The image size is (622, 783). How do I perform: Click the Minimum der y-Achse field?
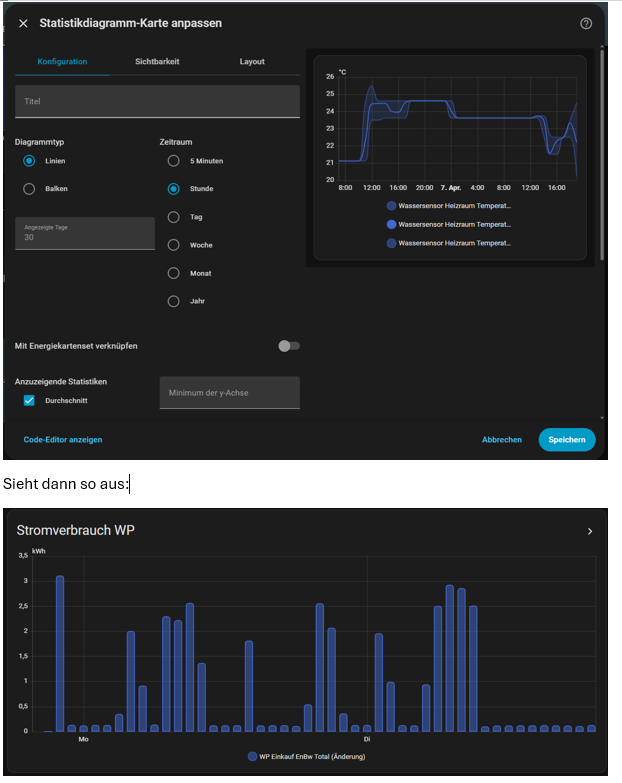coord(229,393)
